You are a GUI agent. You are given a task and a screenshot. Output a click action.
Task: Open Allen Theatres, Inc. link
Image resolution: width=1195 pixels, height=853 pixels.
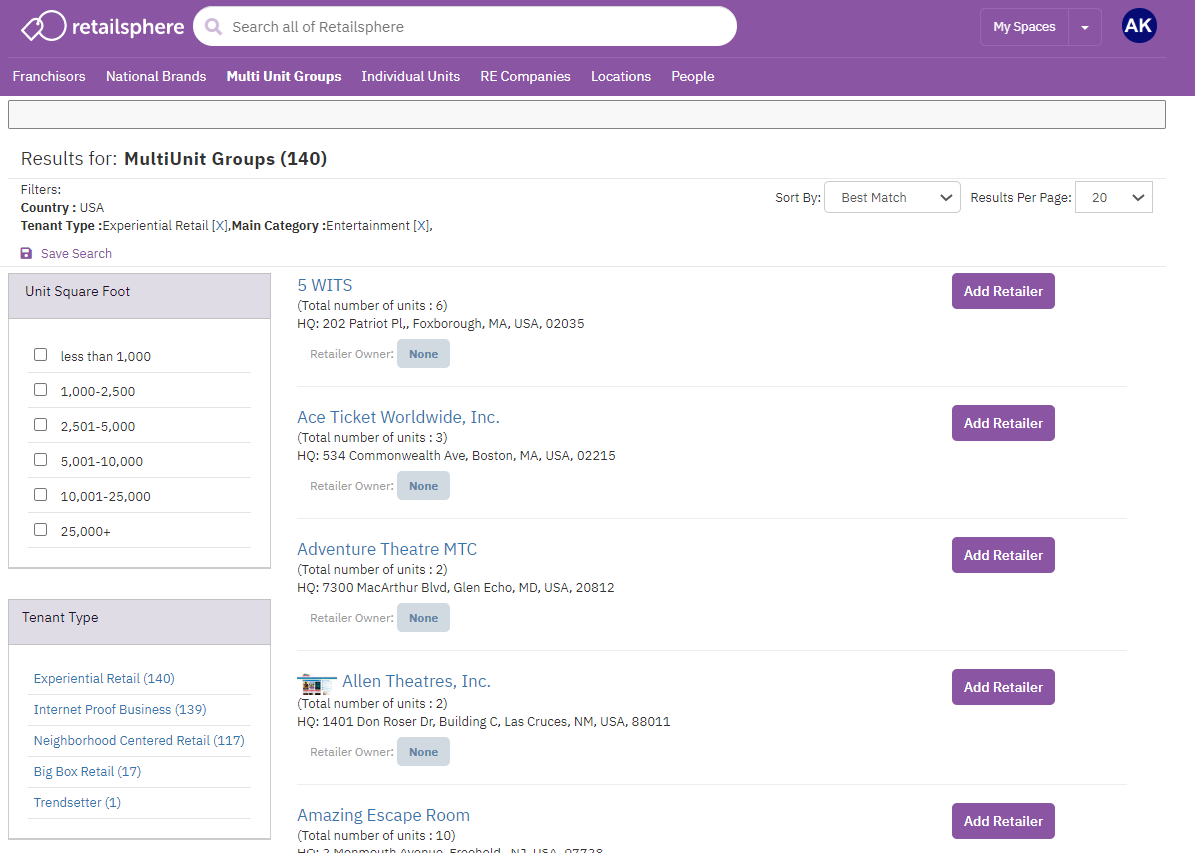coord(416,681)
